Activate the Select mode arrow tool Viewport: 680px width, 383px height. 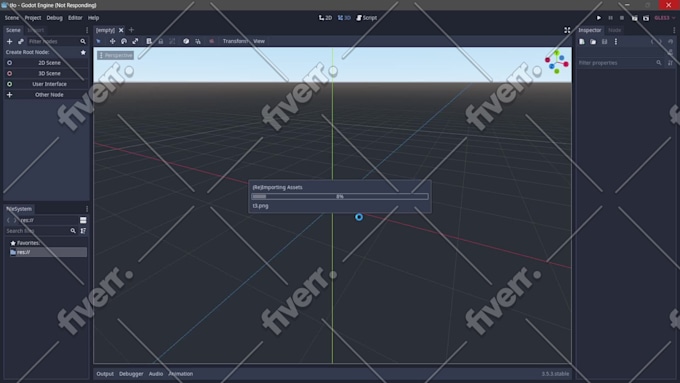(99, 41)
